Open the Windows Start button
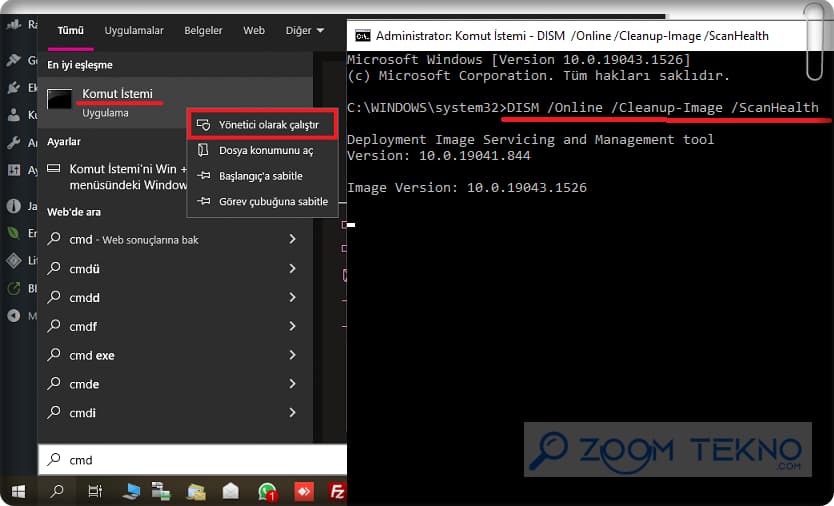The height and width of the screenshot is (506, 834). 19,491
